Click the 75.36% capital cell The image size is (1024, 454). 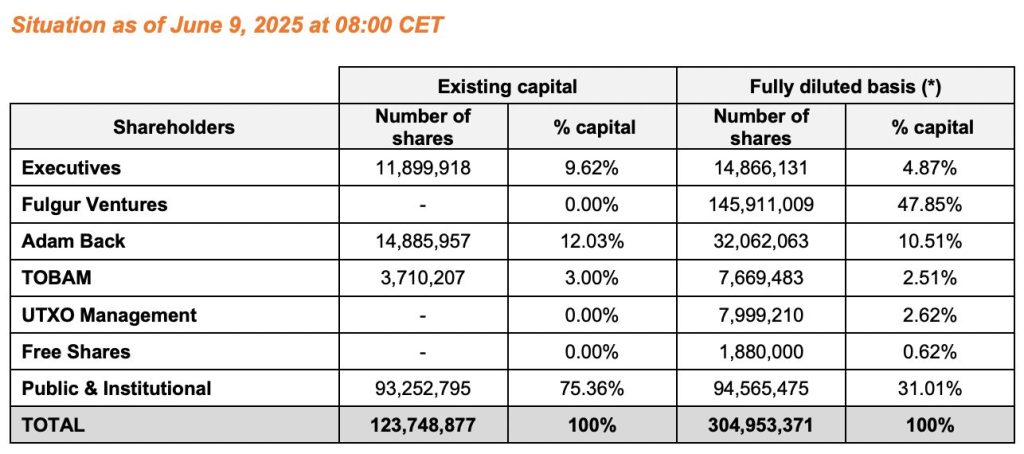592,388
